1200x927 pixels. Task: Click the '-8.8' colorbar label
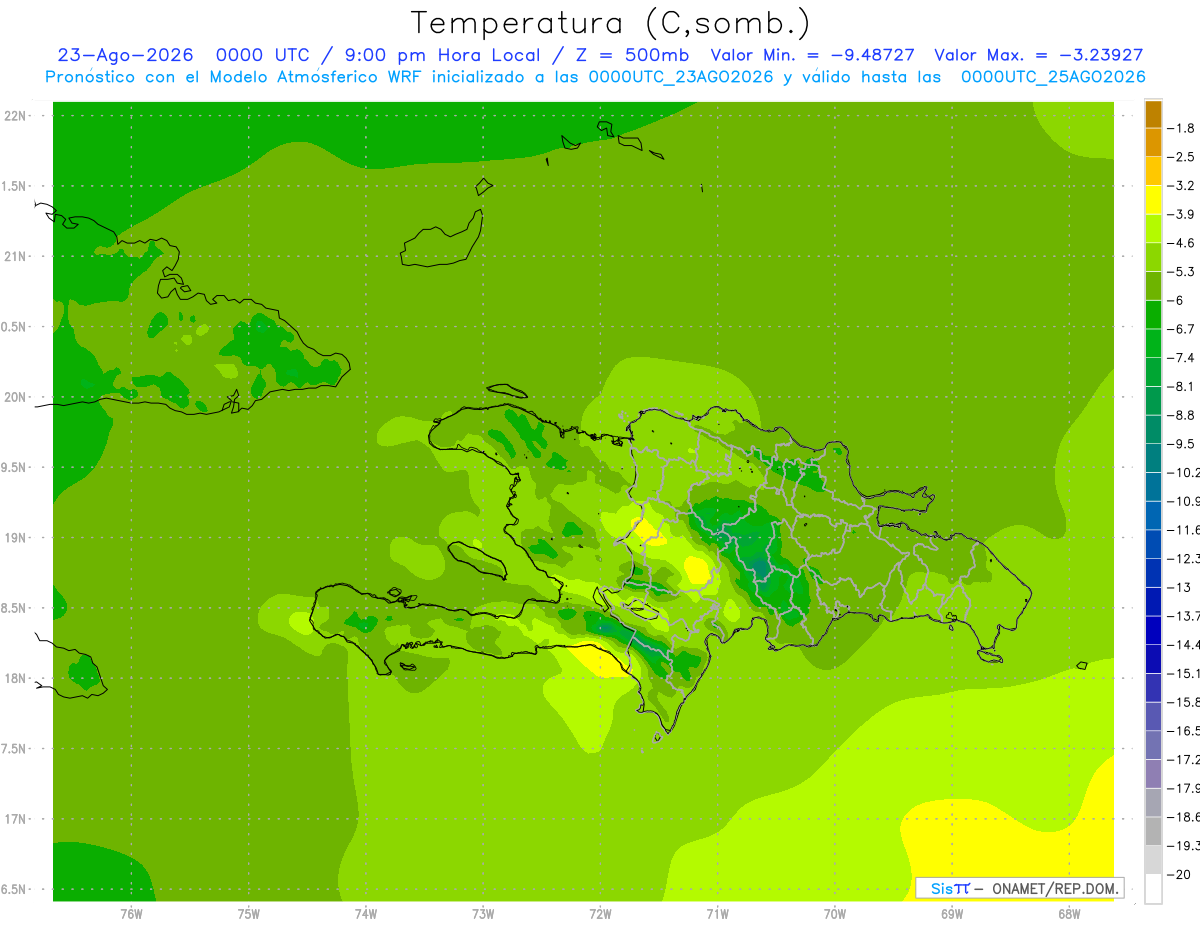pos(1183,415)
